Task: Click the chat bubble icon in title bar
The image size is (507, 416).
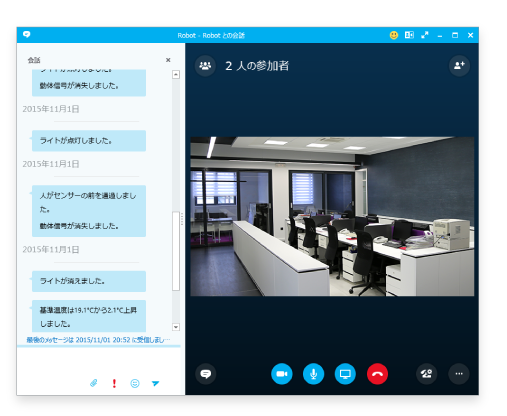Action: [27, 34]
